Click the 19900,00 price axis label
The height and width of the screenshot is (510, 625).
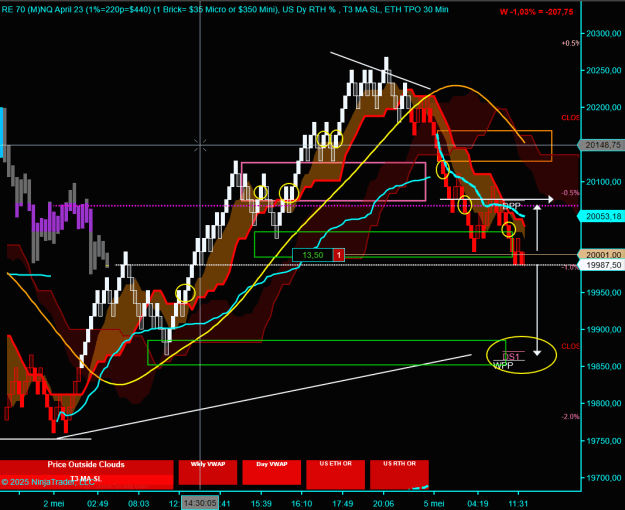pyautogui.click(x=603, y=330)
